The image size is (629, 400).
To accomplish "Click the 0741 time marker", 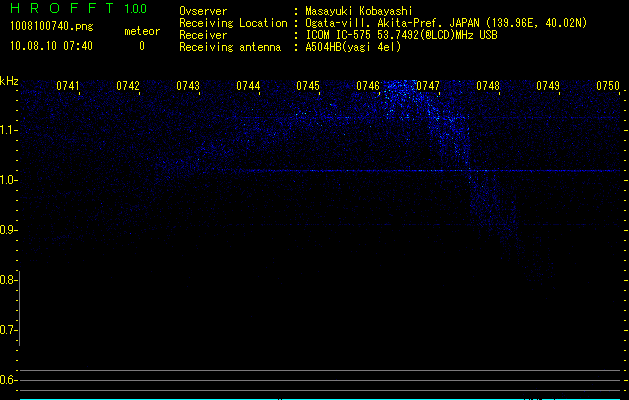I will [x=68, y=86].
